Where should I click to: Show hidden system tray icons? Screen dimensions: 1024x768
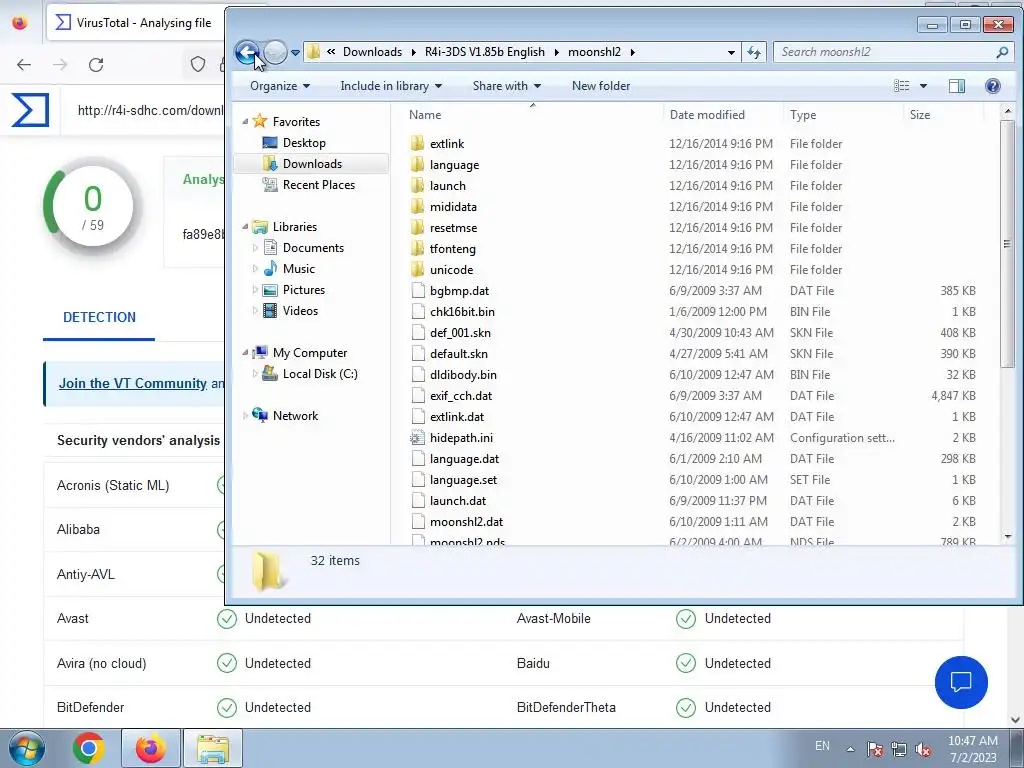coord(850,749)
